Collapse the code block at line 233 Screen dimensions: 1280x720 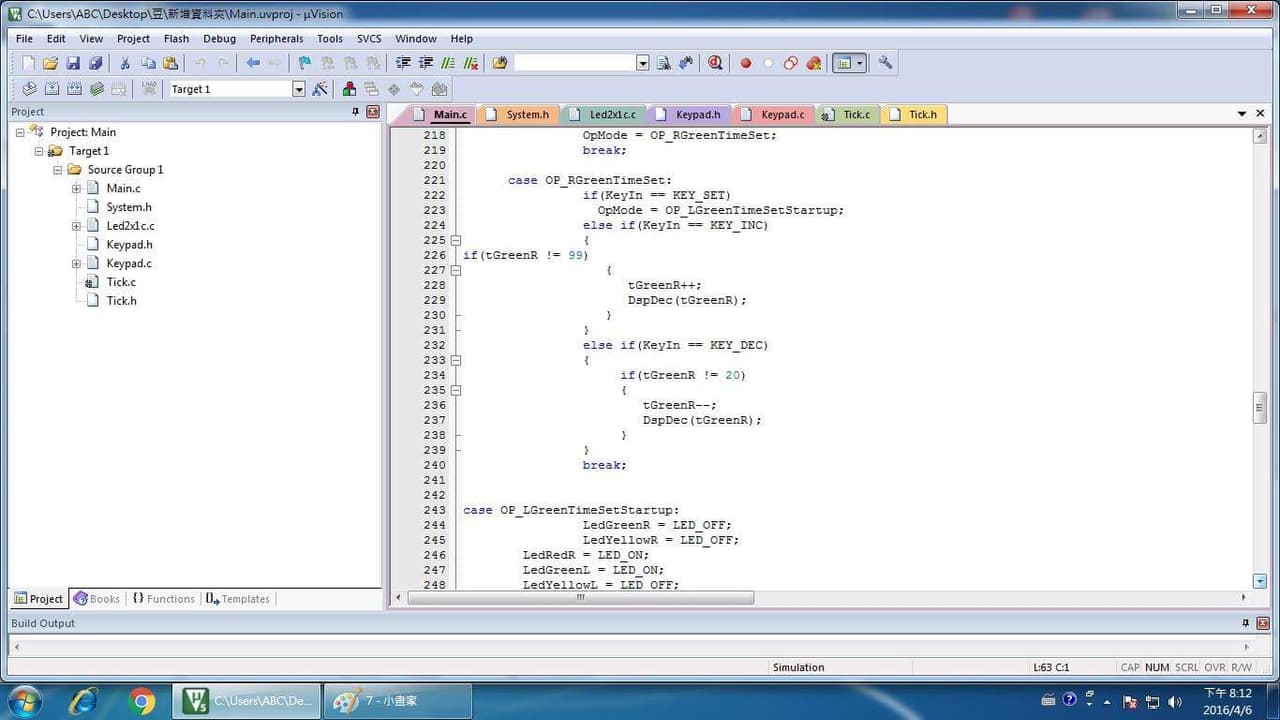pos(456,360)
